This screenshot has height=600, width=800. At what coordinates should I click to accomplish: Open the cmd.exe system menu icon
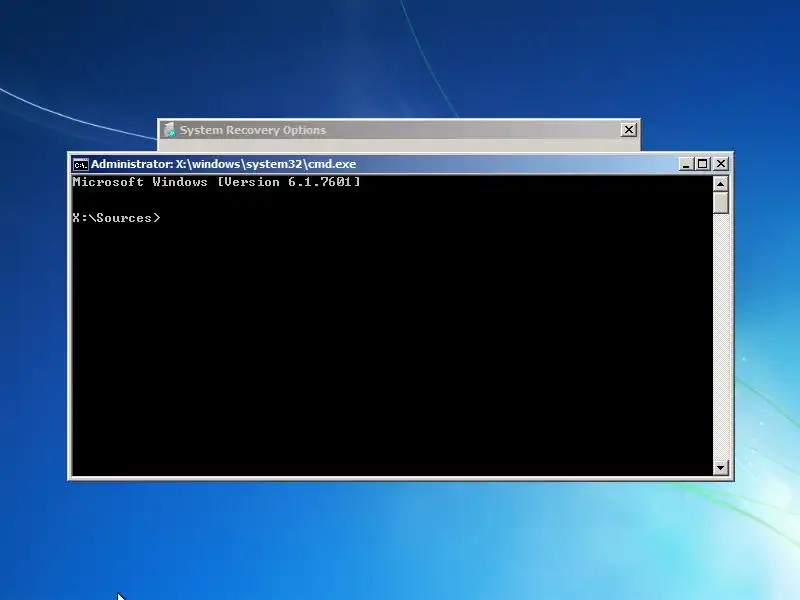80,164
